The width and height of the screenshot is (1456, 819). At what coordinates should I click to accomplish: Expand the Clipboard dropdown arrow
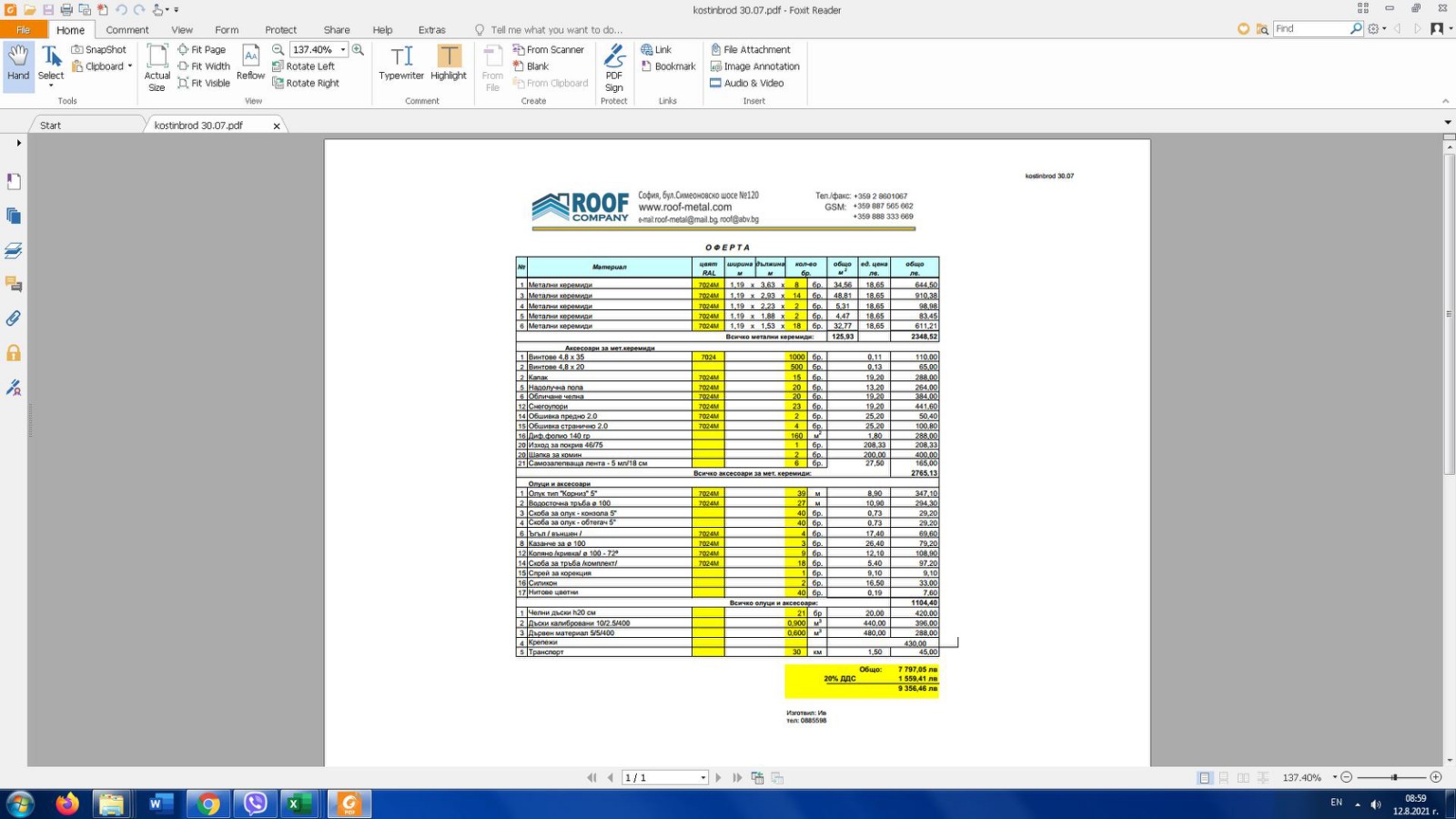[130, 66]
